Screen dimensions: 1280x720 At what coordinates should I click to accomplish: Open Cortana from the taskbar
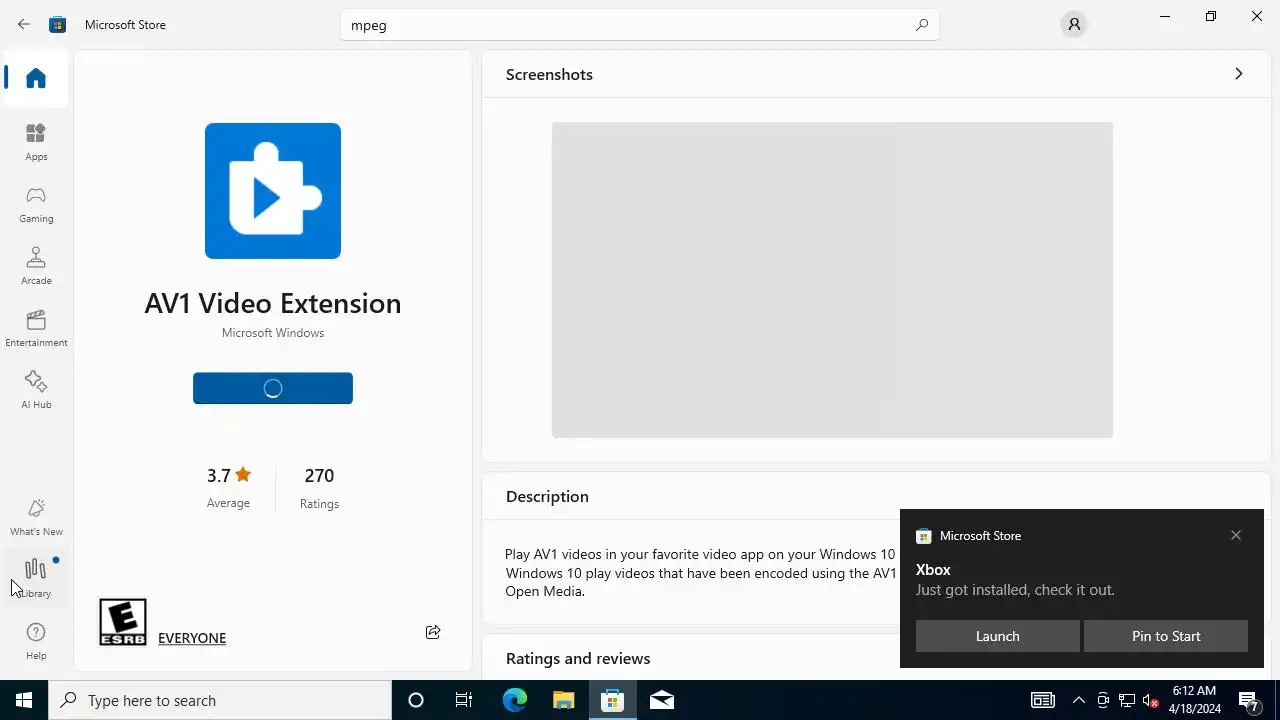point(416,700)
